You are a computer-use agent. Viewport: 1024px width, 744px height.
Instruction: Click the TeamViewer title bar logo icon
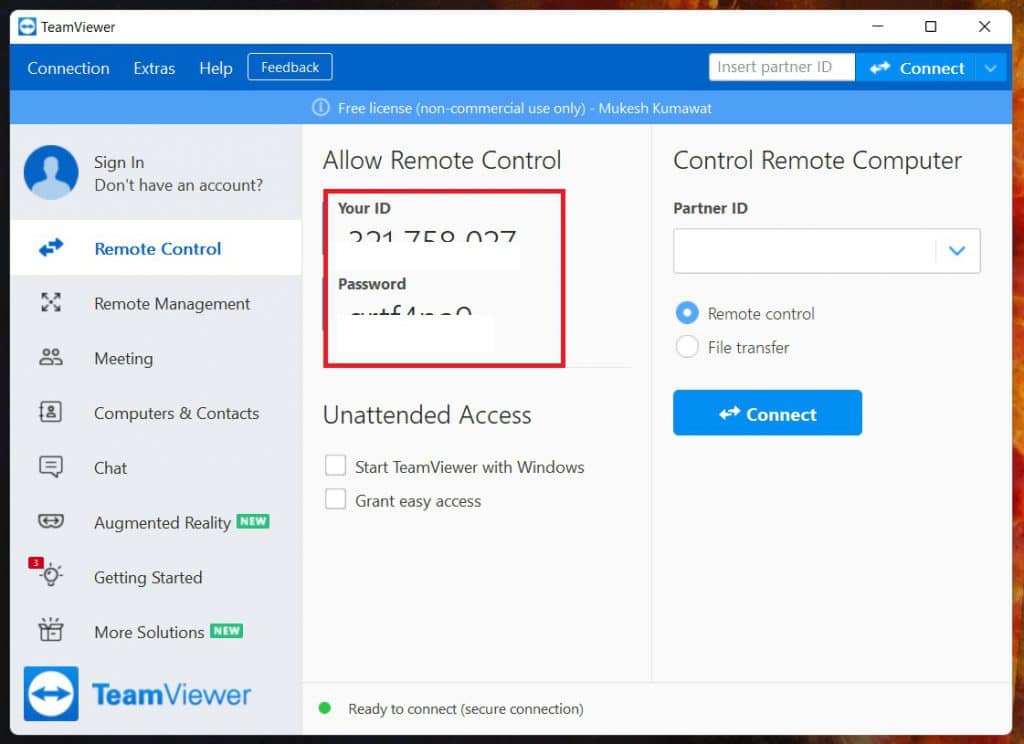27,27
